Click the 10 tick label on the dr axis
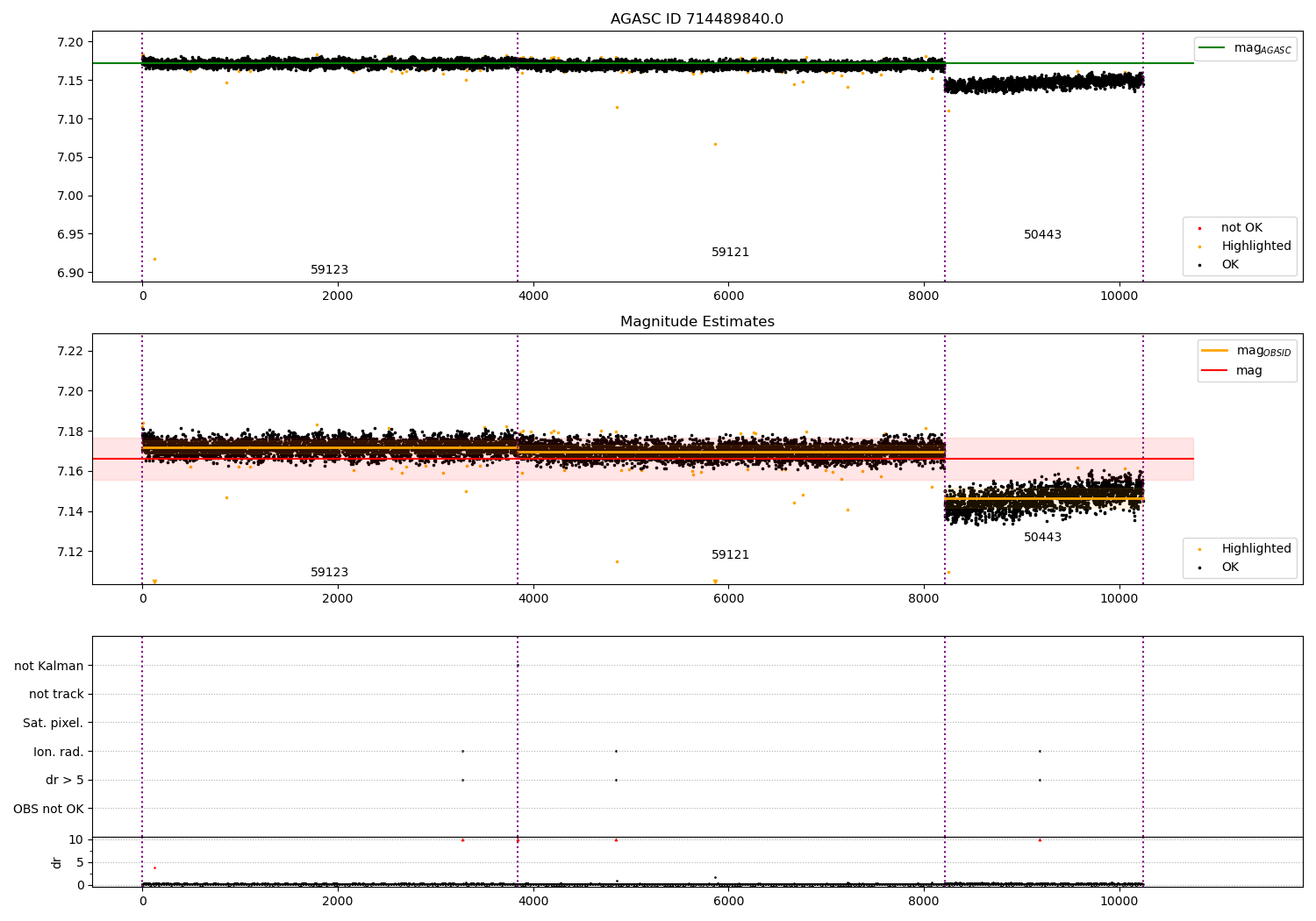Screen dimensions: 1316x921 tap(76, 840)
